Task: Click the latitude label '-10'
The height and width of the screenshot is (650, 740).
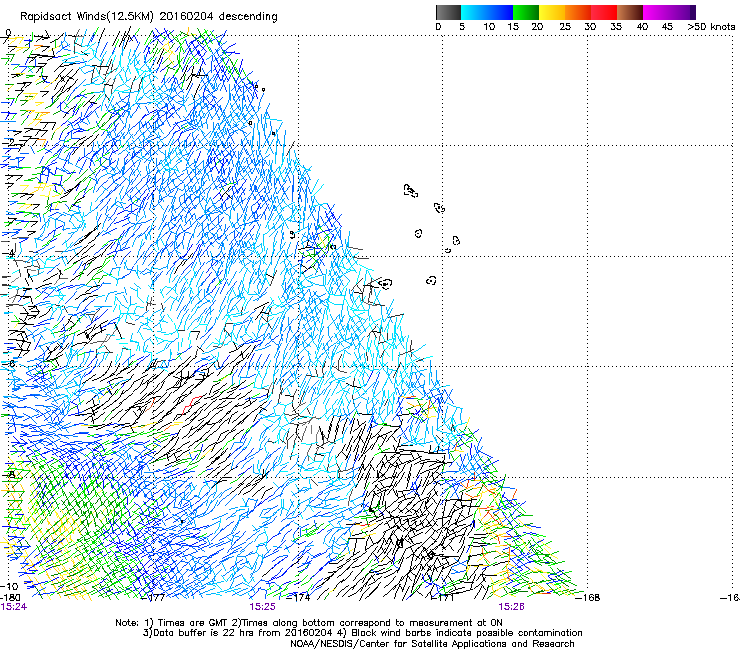Action: point(9,587)
